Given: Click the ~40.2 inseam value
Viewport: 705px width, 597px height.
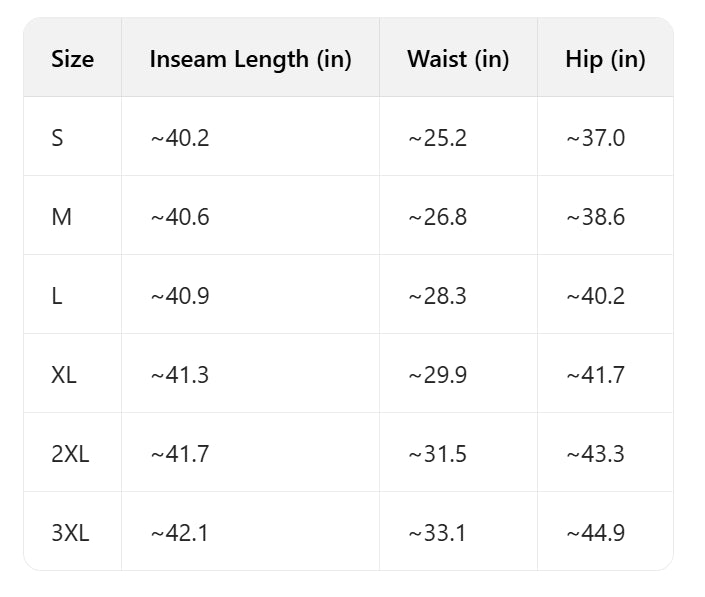Looking at the screenshot, I should [180, 138].
